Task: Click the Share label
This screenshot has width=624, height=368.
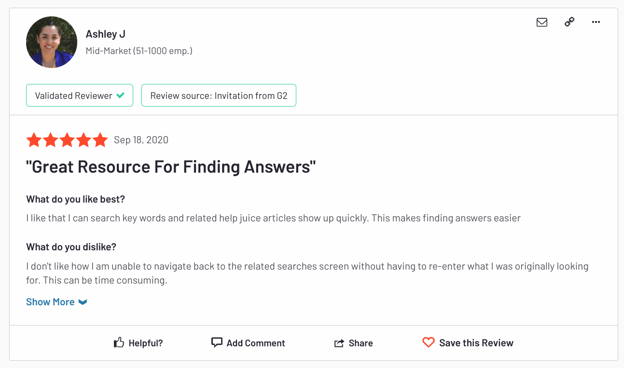Action: click(x=361, y=343)
